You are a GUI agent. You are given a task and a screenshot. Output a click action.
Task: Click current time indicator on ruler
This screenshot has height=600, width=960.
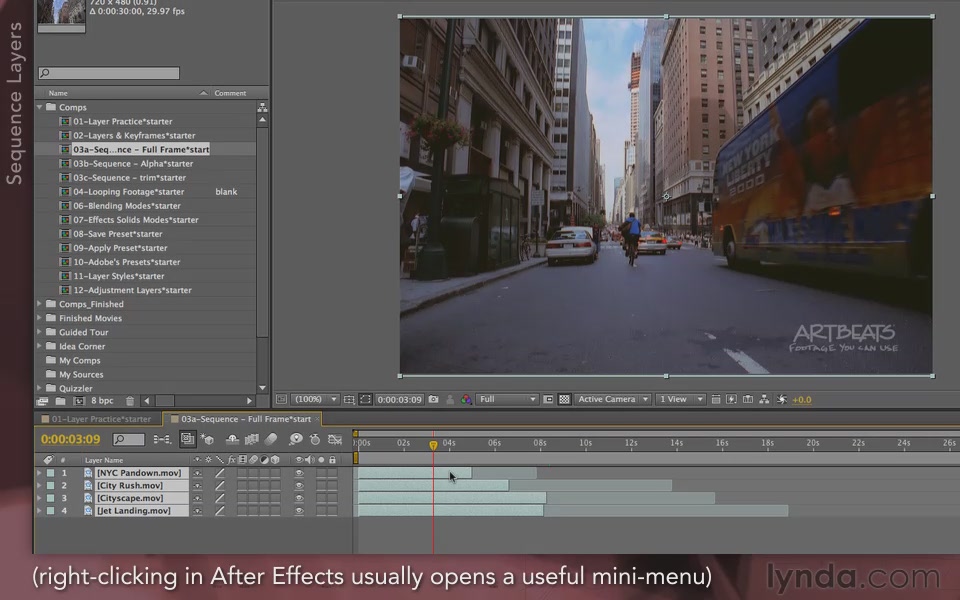(x=433, y=445)
